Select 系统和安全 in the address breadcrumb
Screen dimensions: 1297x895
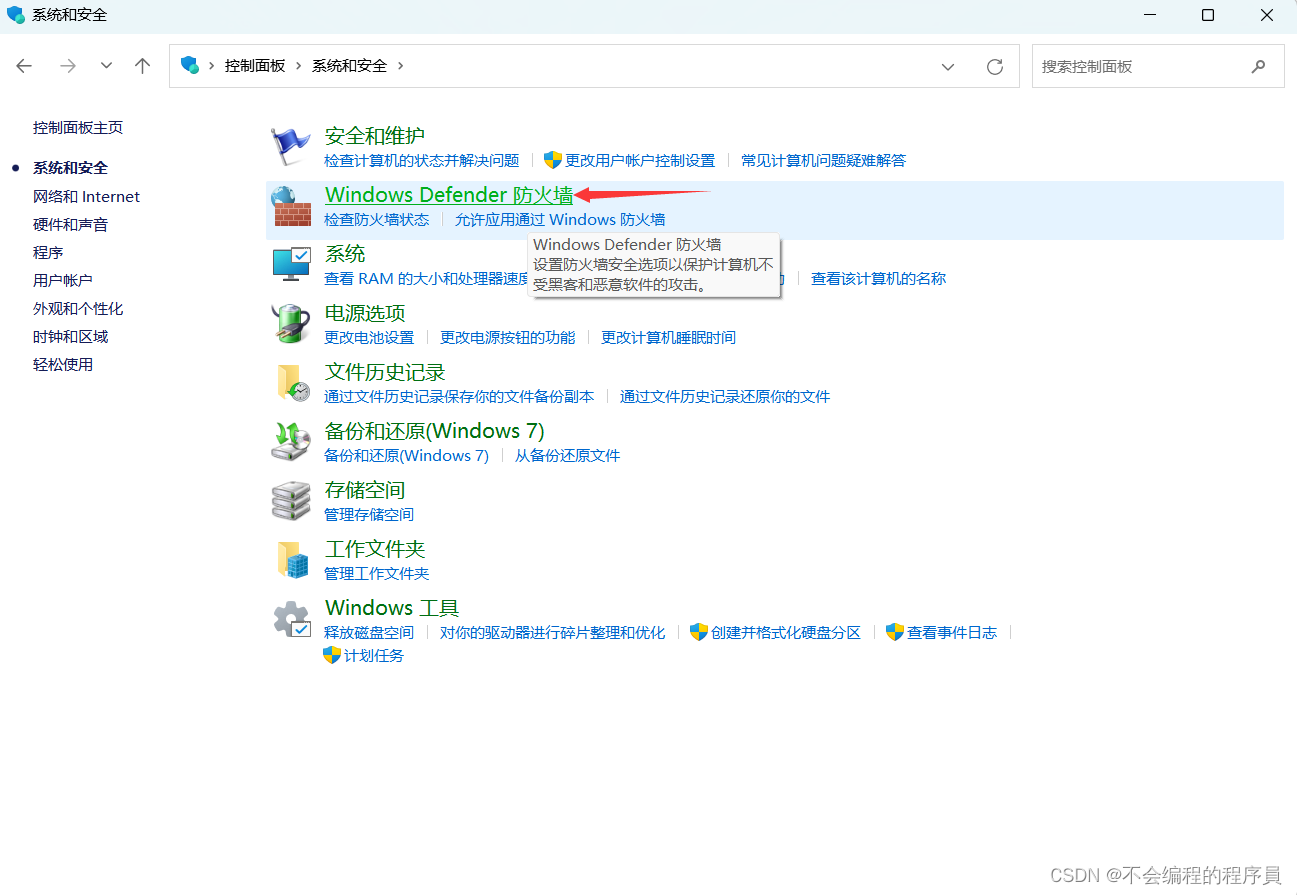349,66
